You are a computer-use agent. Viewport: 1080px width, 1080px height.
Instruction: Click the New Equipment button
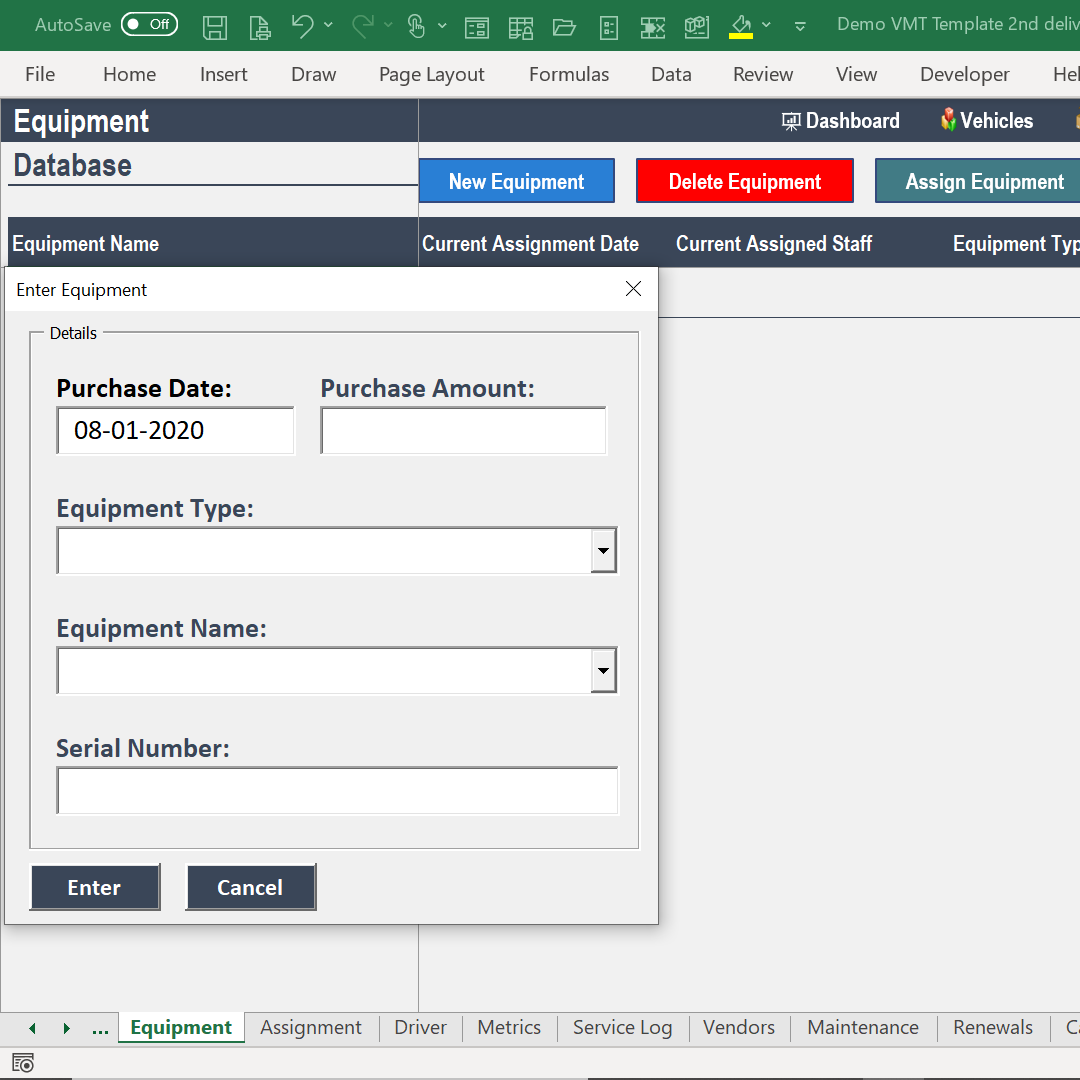coord(516,181)
